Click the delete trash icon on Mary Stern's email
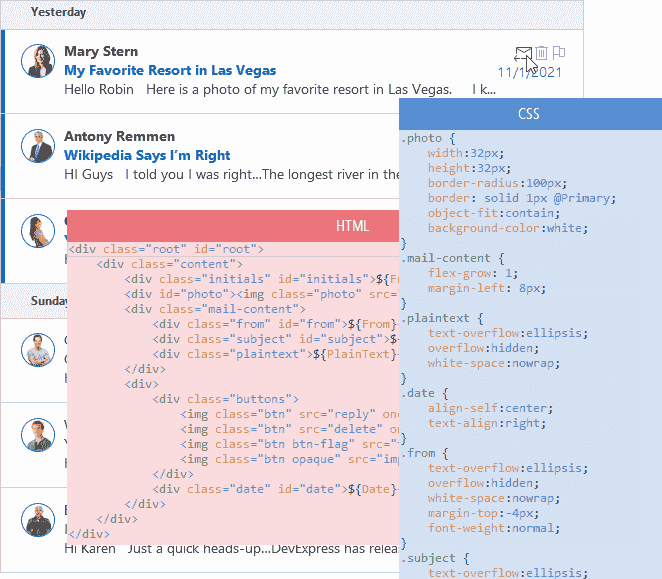Viewport: 662px width, 579px height. coord(541,53)
